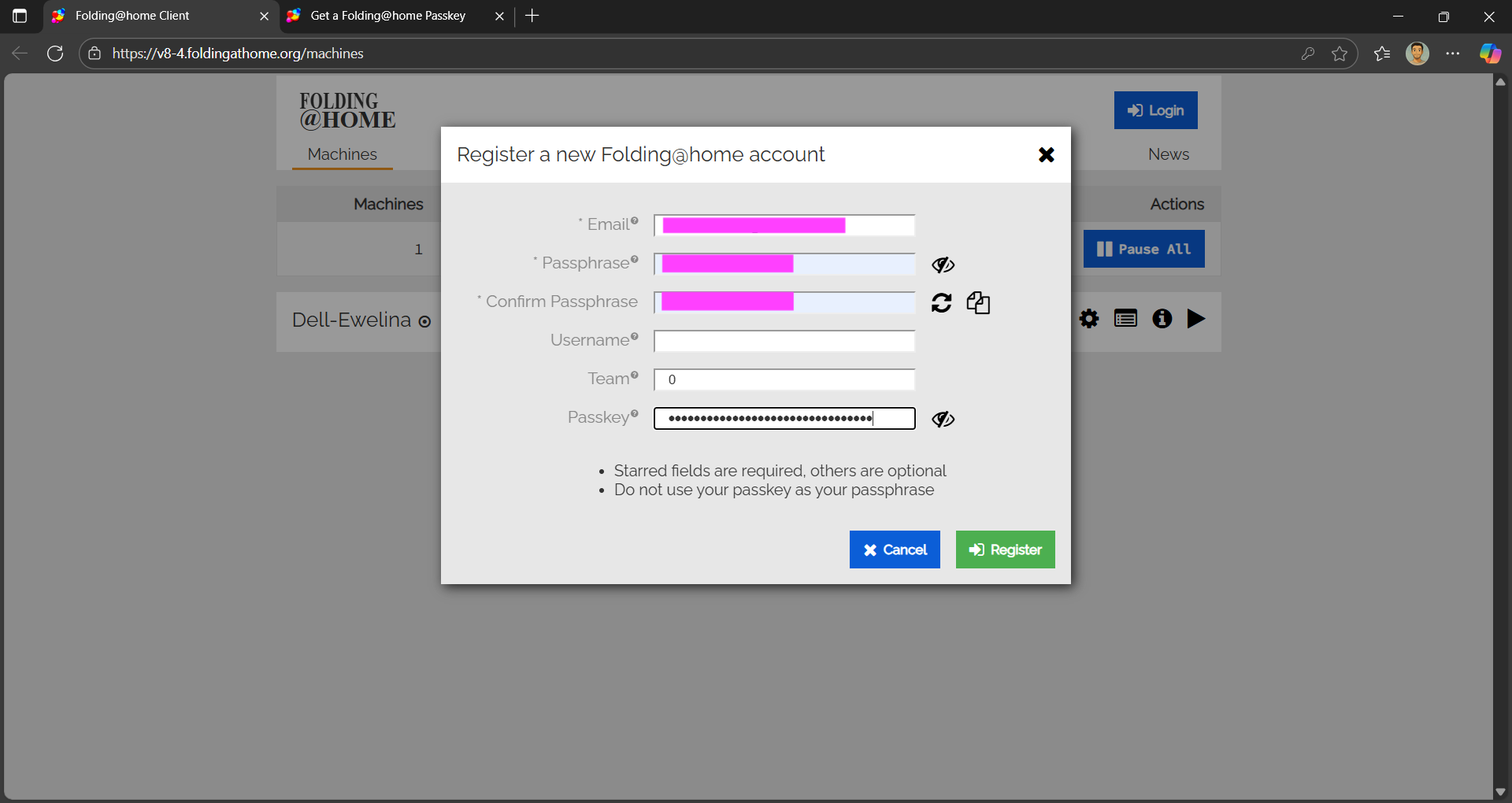The height and width of the screenshot is (803, 1512).
Task: Close the Register account dialog with X
Action: [1046, 155]
